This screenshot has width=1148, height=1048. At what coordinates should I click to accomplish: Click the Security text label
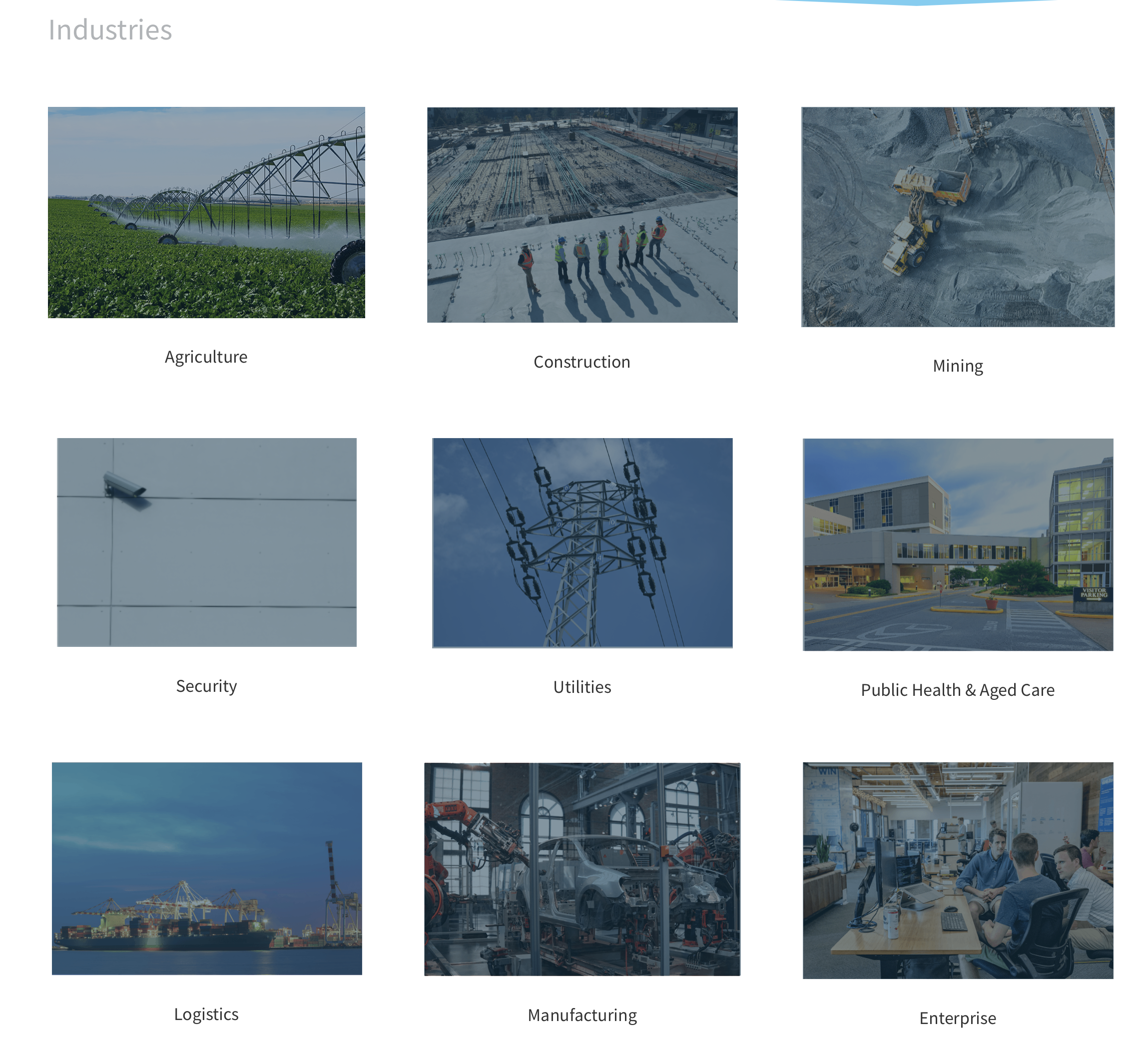206,686
